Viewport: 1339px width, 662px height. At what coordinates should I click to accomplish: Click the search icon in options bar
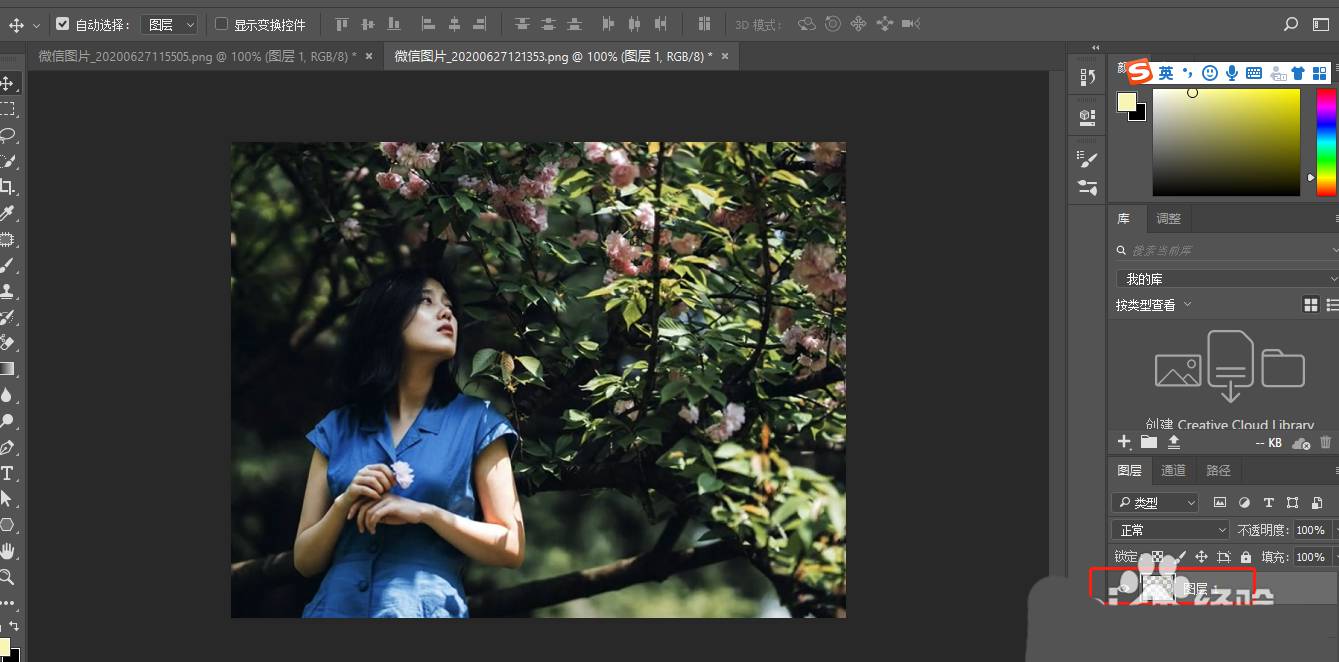click(1290, 24)
